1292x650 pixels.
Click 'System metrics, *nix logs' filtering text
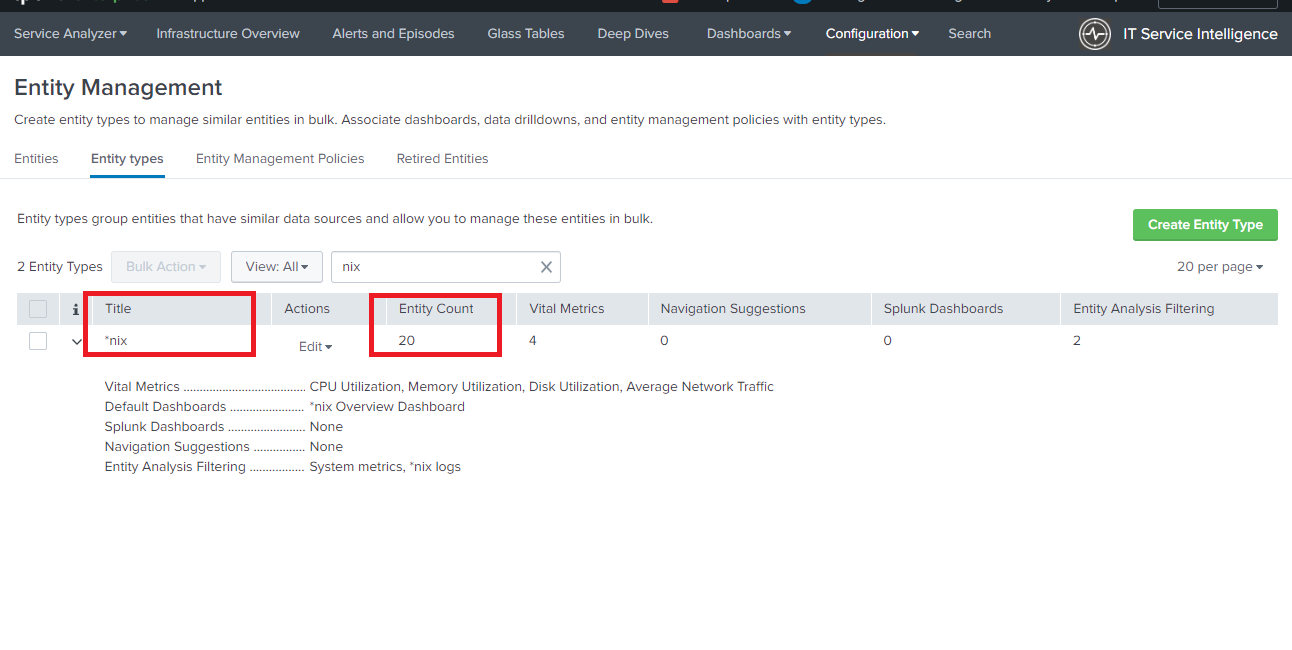tap(385, 467)
